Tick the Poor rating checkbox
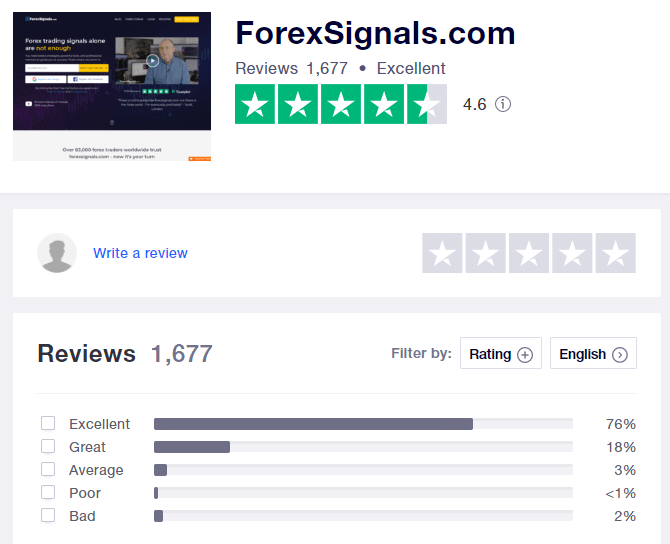This screenshot has height=544, width=670. click(48, 493)
